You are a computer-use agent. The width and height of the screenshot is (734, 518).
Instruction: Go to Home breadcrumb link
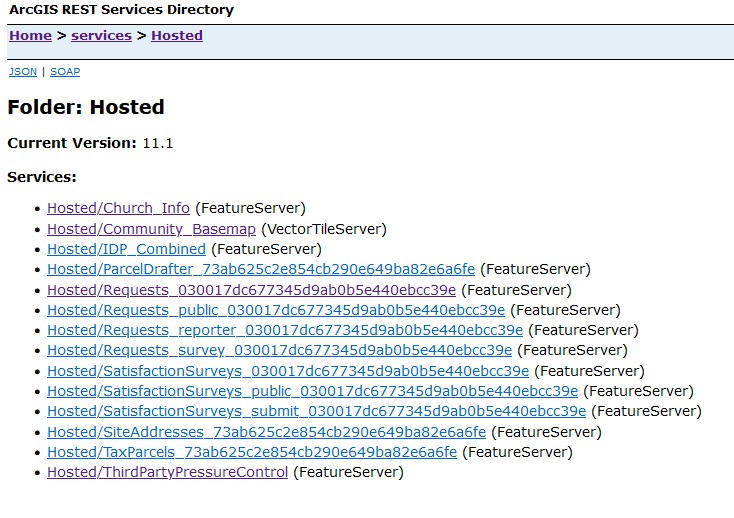click(x=30, y=36)
